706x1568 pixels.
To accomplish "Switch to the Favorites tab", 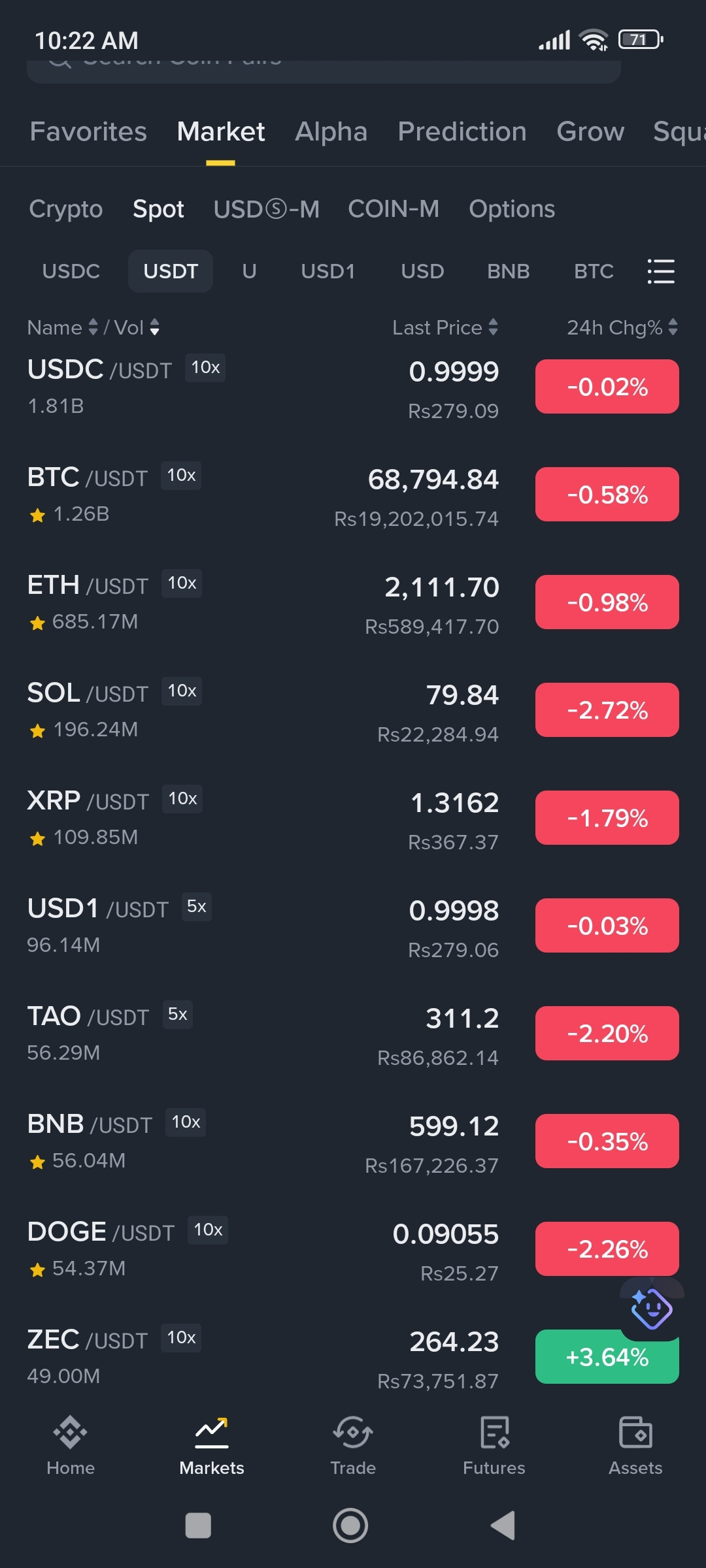I will [88, 132].
